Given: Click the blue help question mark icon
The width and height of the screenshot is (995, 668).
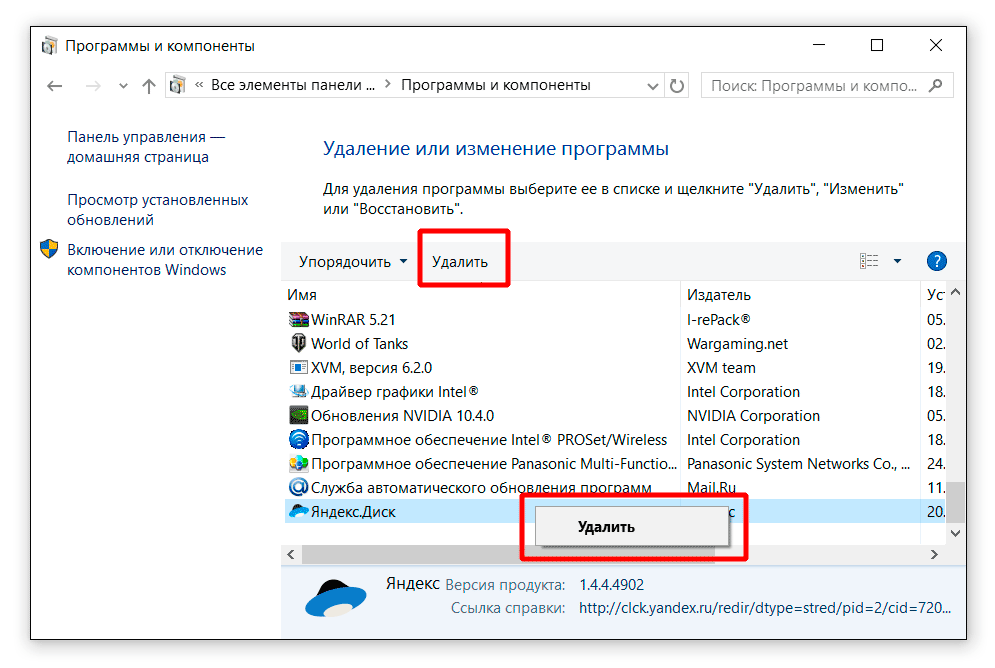Looking at the screenshot, I should click(936, 262).
